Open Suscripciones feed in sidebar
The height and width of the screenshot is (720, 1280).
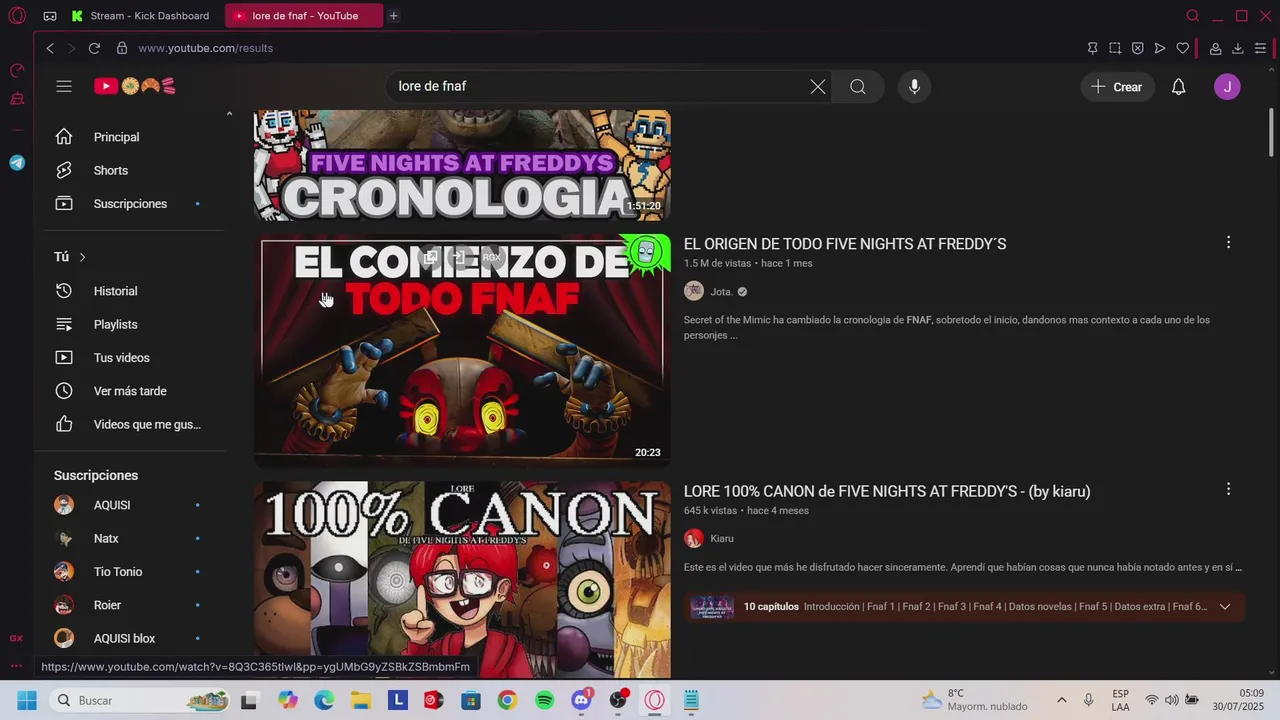coord(130,204)
